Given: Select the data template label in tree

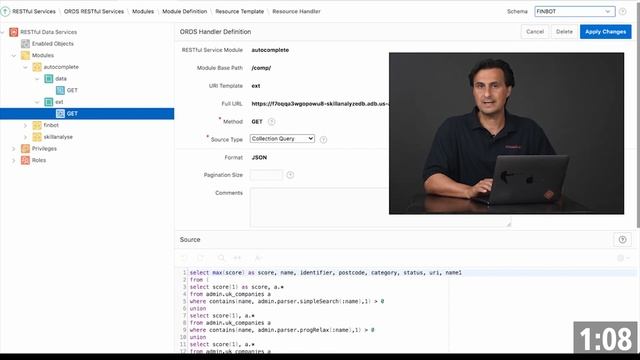Looking at the screenshot, I should (61, 78).
